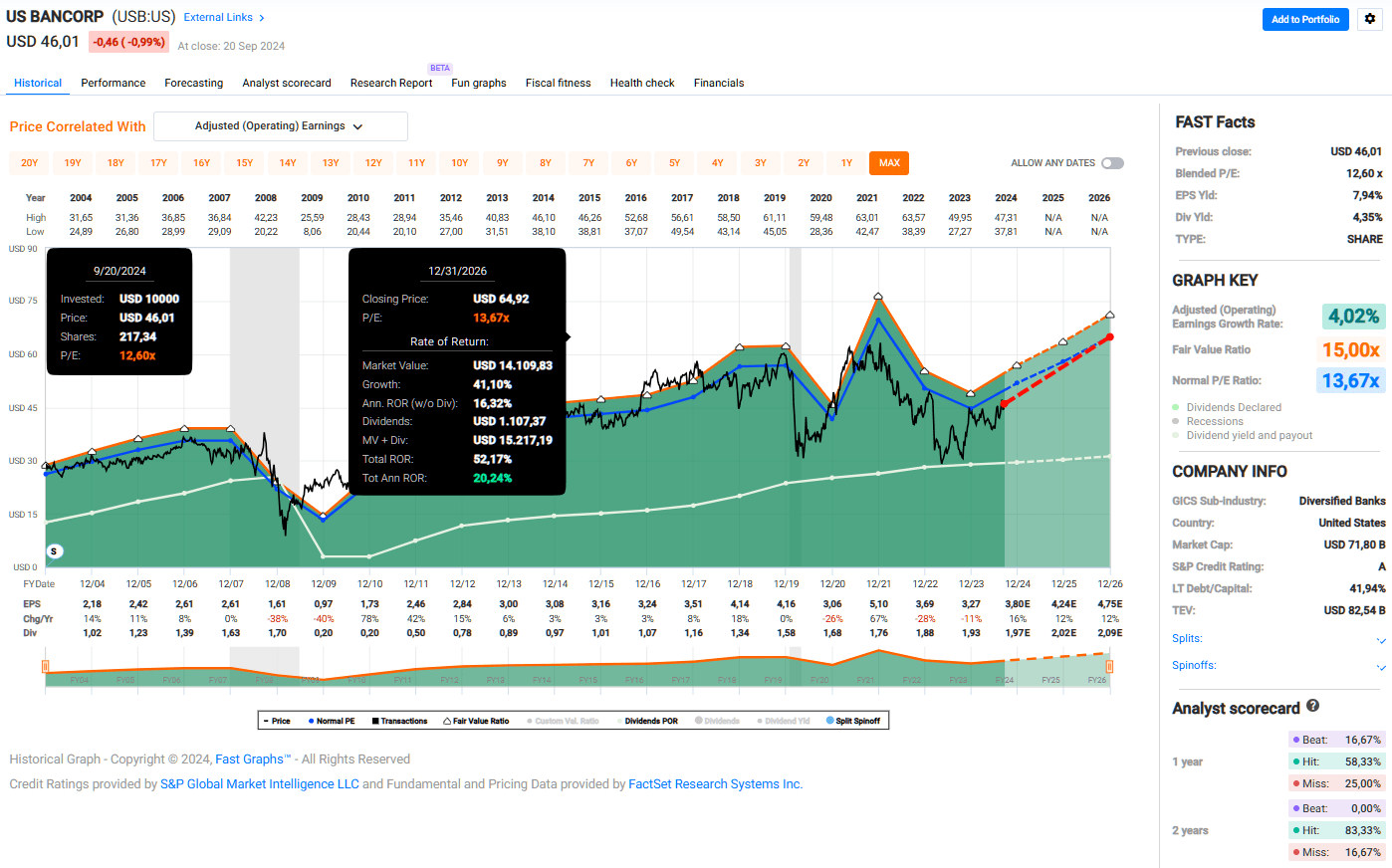Click the Analyst scorecard help icon

coord(1312,707)
